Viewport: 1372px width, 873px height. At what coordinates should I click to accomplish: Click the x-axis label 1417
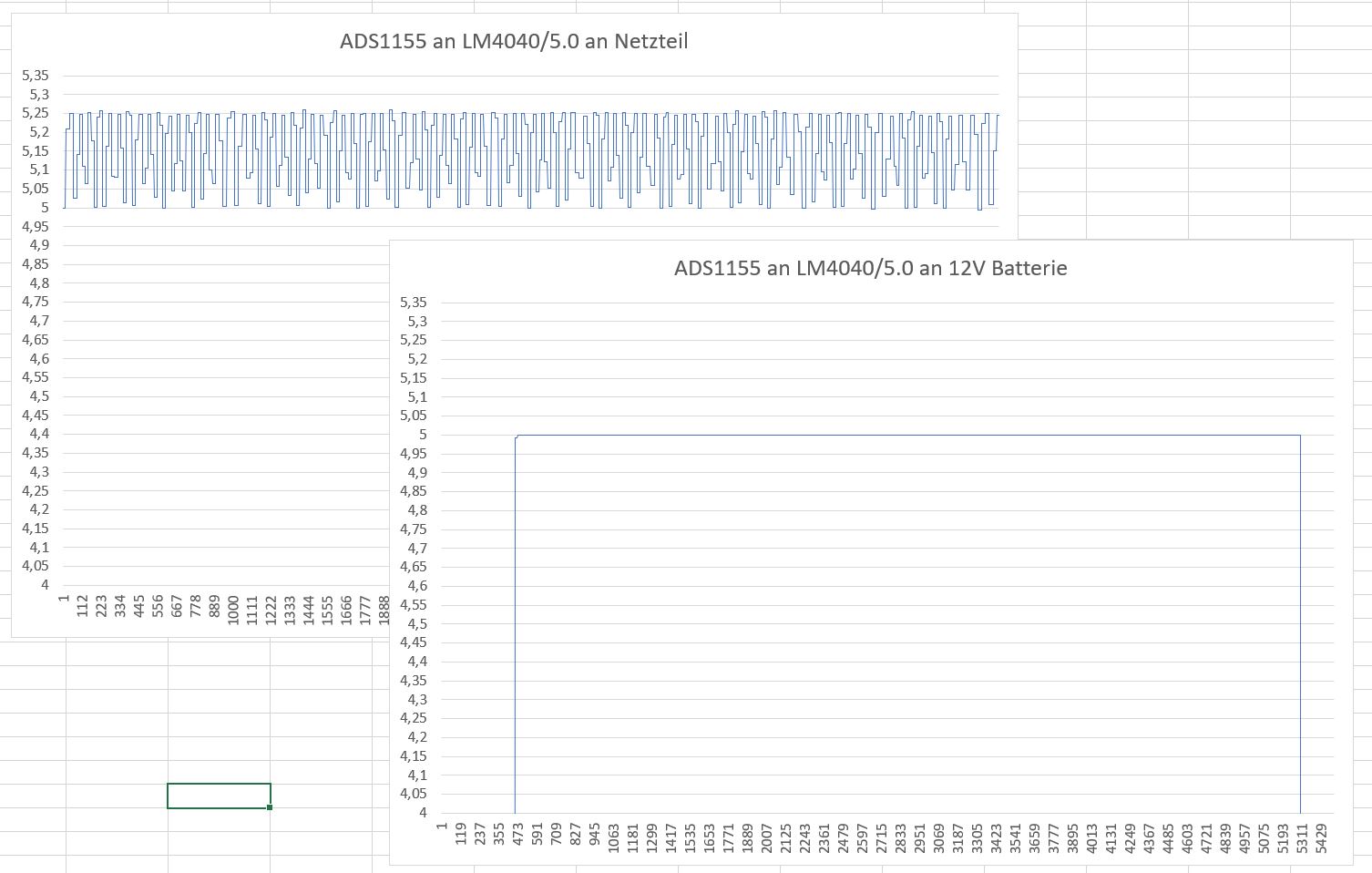coord(671,838)
